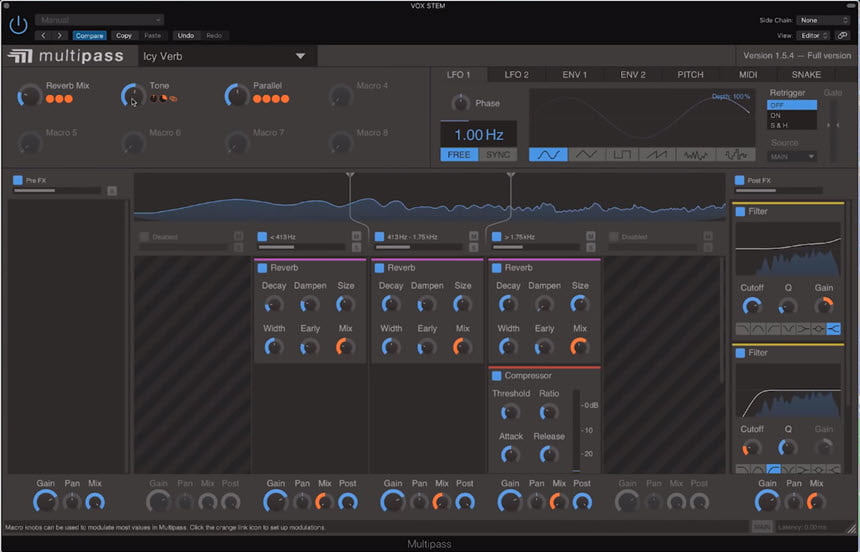
Task: Select the sawtooth LFO waveform shape
Action: 657,155
